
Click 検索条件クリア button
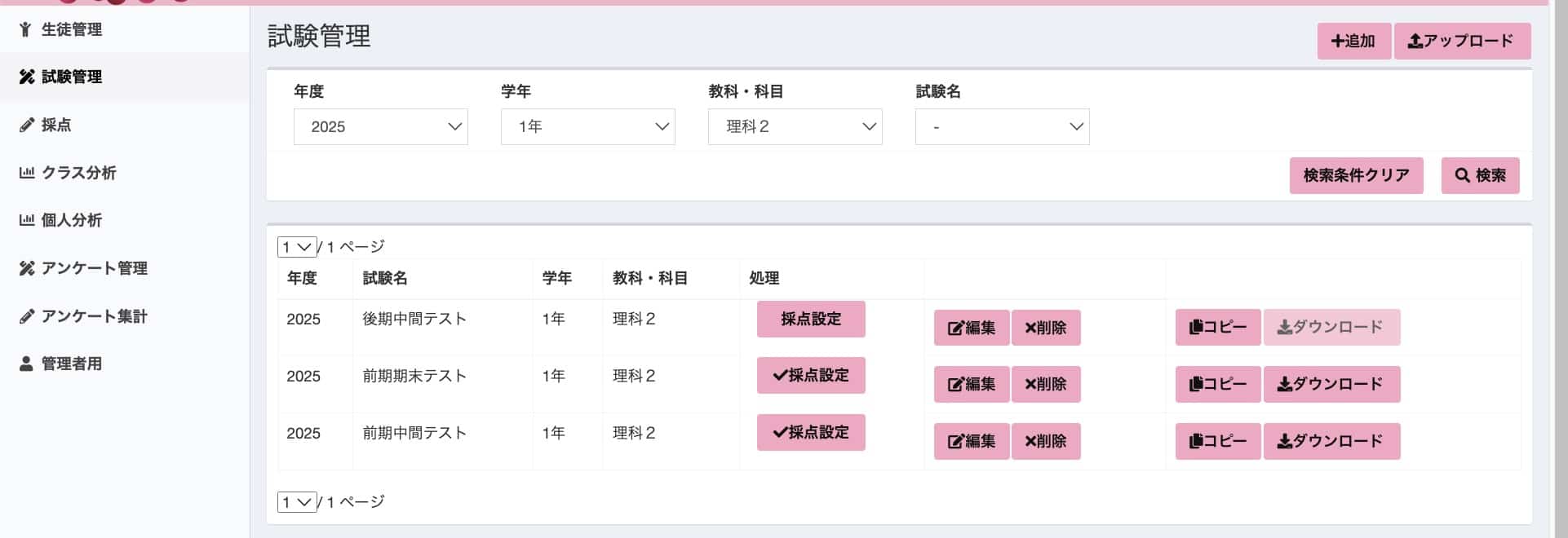[1356, 175]
